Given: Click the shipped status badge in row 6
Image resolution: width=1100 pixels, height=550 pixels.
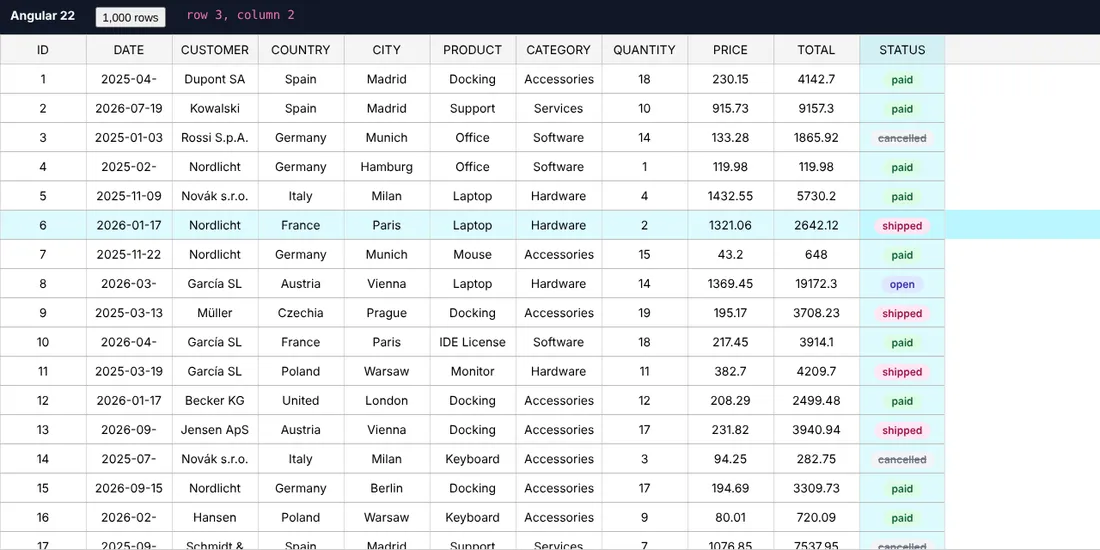Looking at the screenshot, I should click(902, 226).
